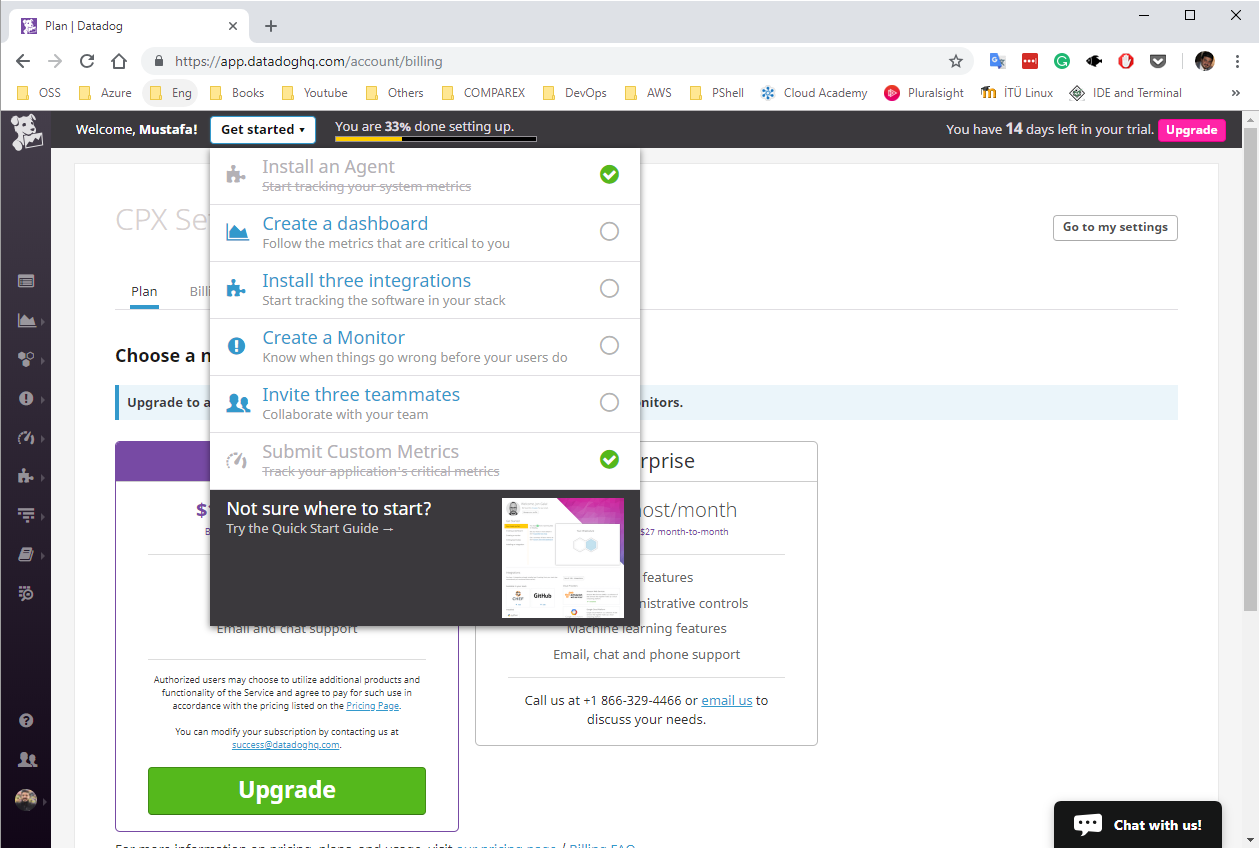Click the address bar URL
Viewport: 1259px width, 848px height.
pos(309,61)
